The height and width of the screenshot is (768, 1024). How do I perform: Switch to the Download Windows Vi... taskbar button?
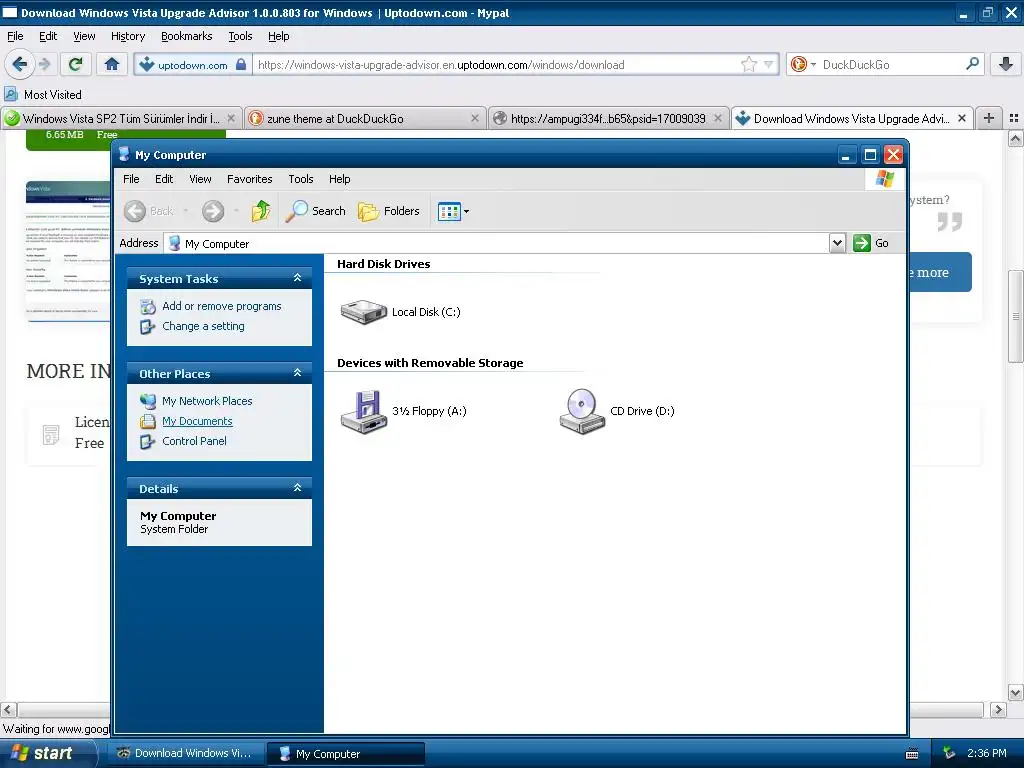tap(186, 753)
